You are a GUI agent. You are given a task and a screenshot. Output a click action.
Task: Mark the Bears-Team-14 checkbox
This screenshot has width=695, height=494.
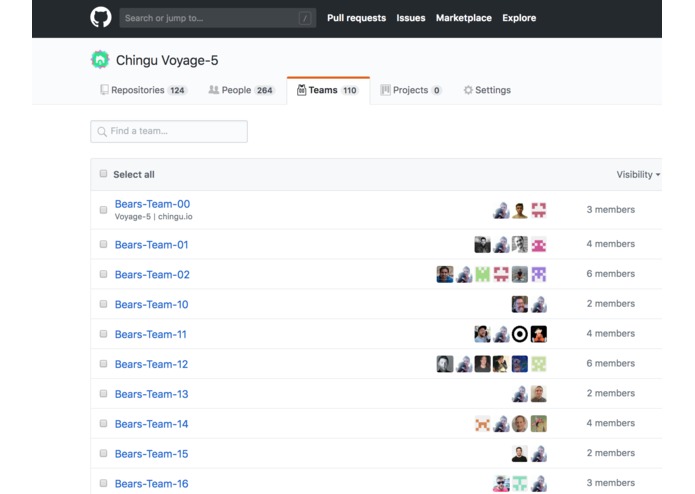click(103, 424)
